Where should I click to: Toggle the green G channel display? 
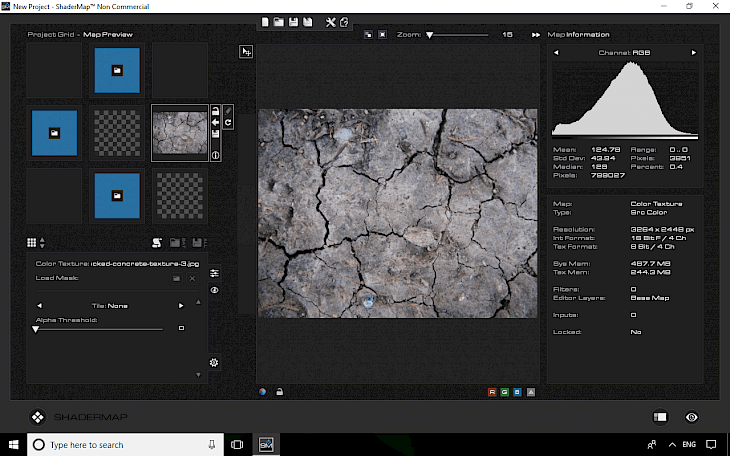pos(505,392)
